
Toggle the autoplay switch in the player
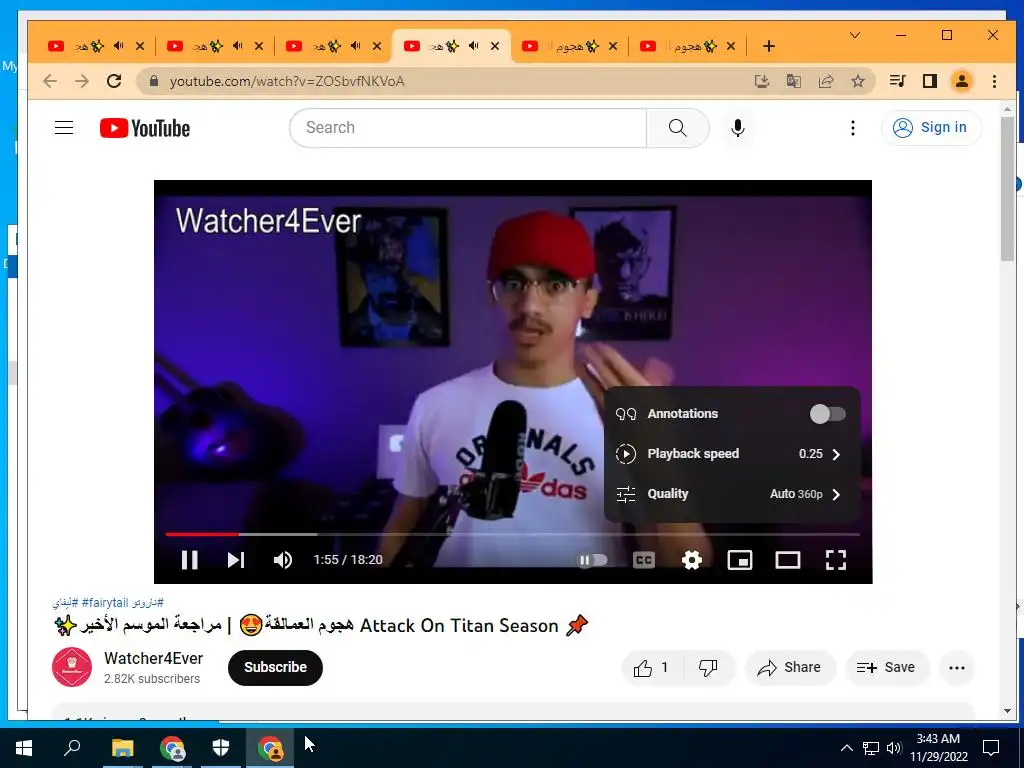[x=592, y=560]
